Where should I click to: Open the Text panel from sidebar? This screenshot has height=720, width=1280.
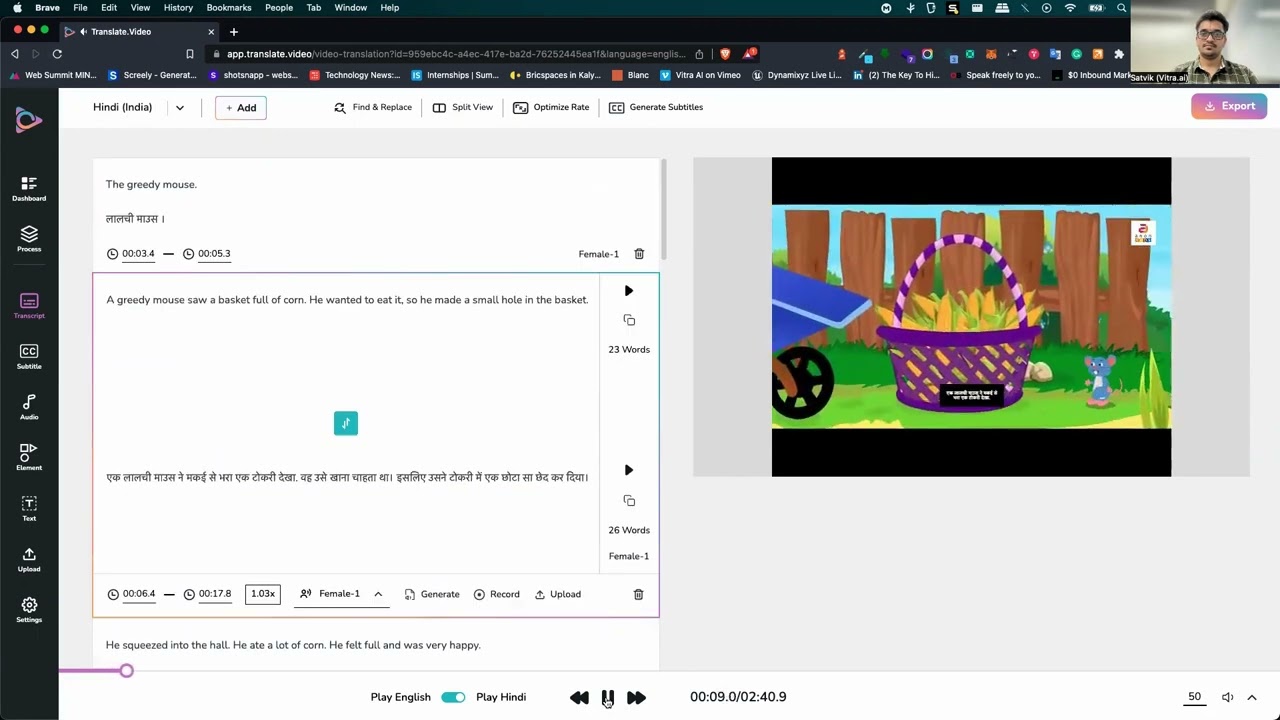tap(29, 508)
